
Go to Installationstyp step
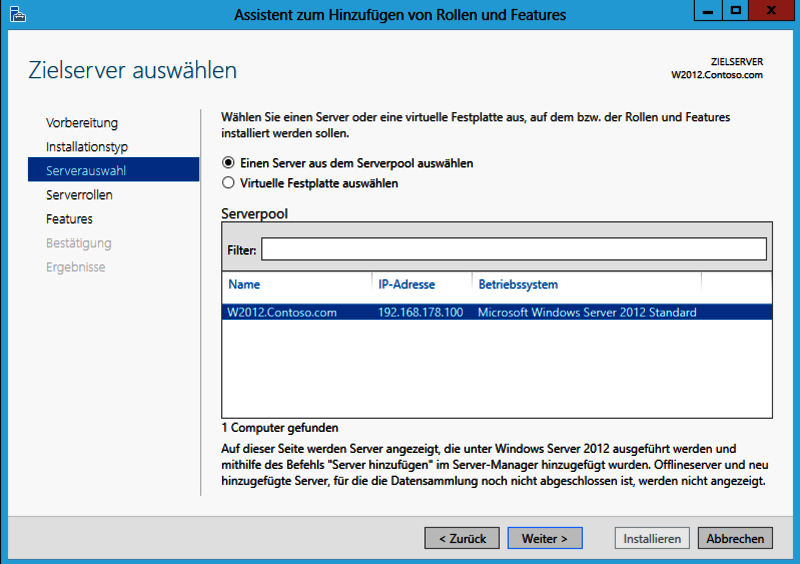(87, 147)
